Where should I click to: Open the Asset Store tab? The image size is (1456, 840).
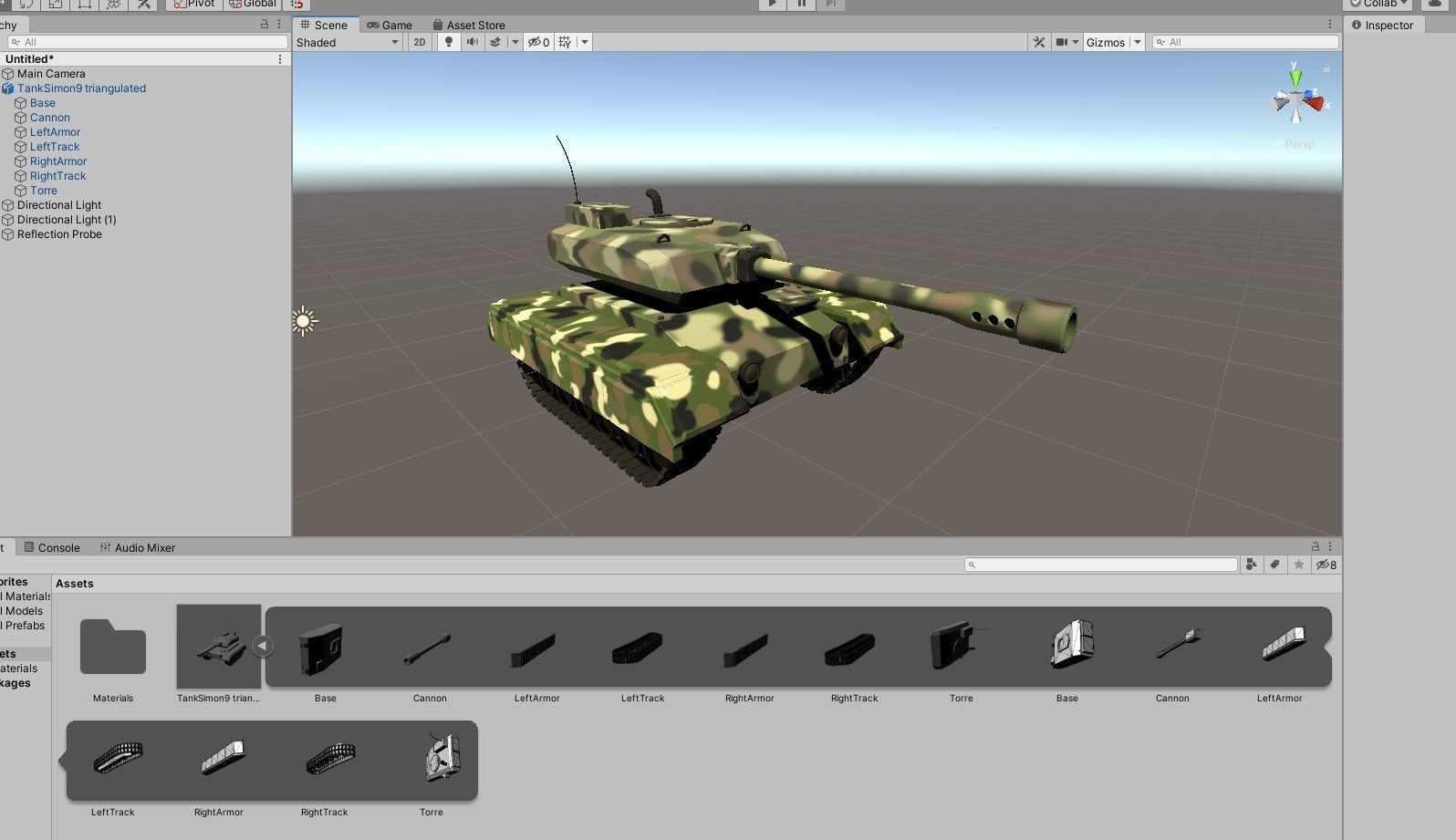tap(469, 25)
